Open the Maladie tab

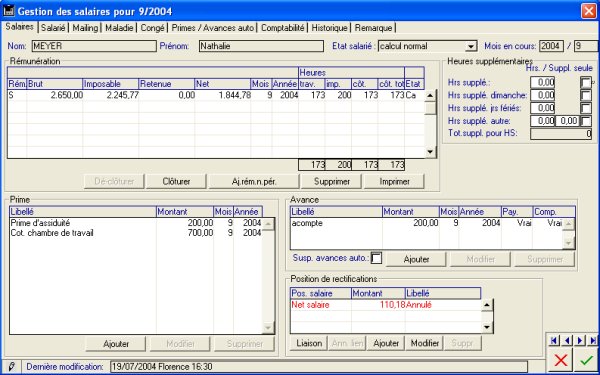(119, 28)
